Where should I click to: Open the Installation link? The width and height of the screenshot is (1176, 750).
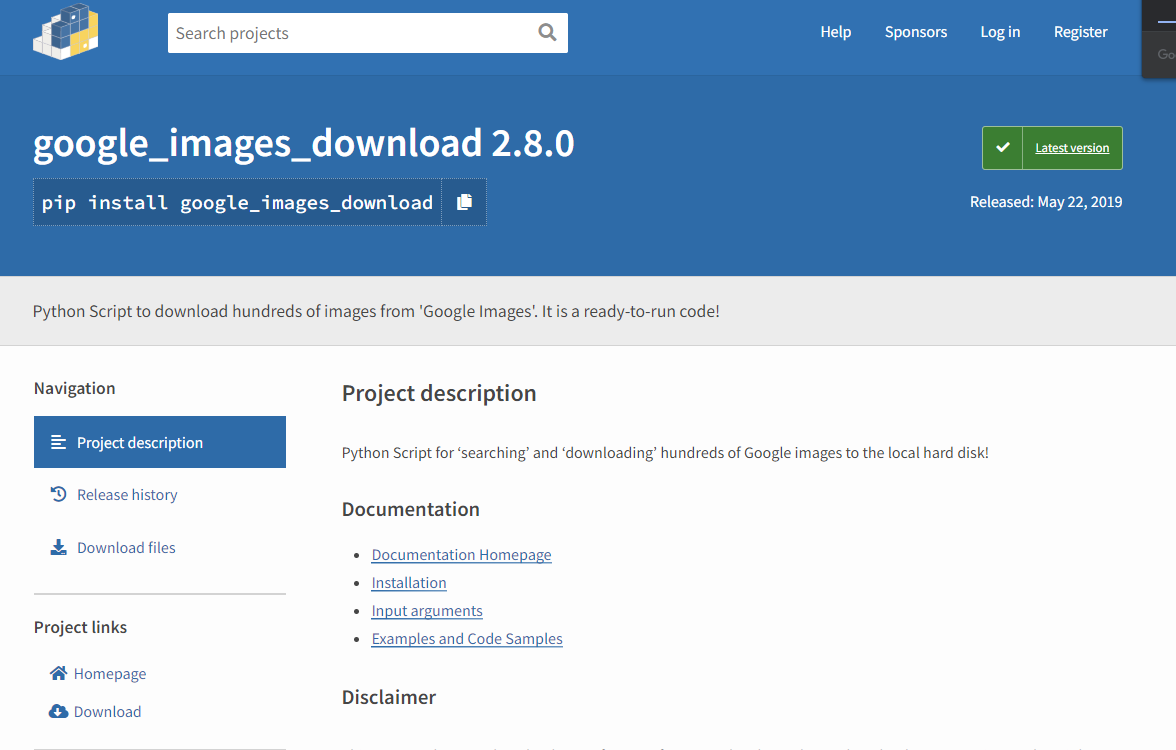pos(409,583)
